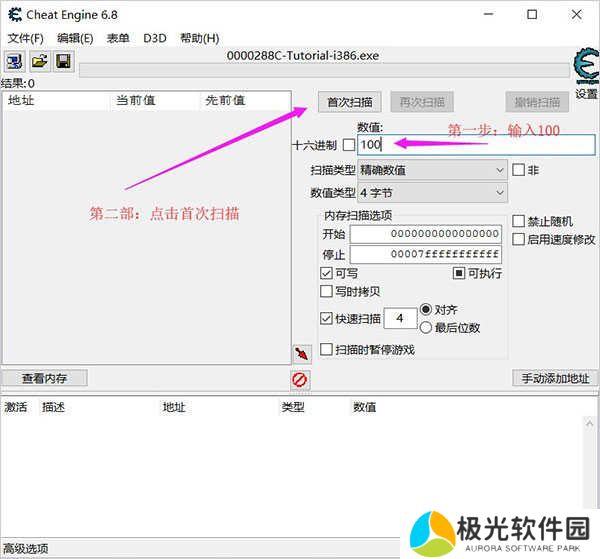600x559 pixels.
Task: Toggle the 十六进制 hexadecimal checkbox
Action: (x=349, y=145)
